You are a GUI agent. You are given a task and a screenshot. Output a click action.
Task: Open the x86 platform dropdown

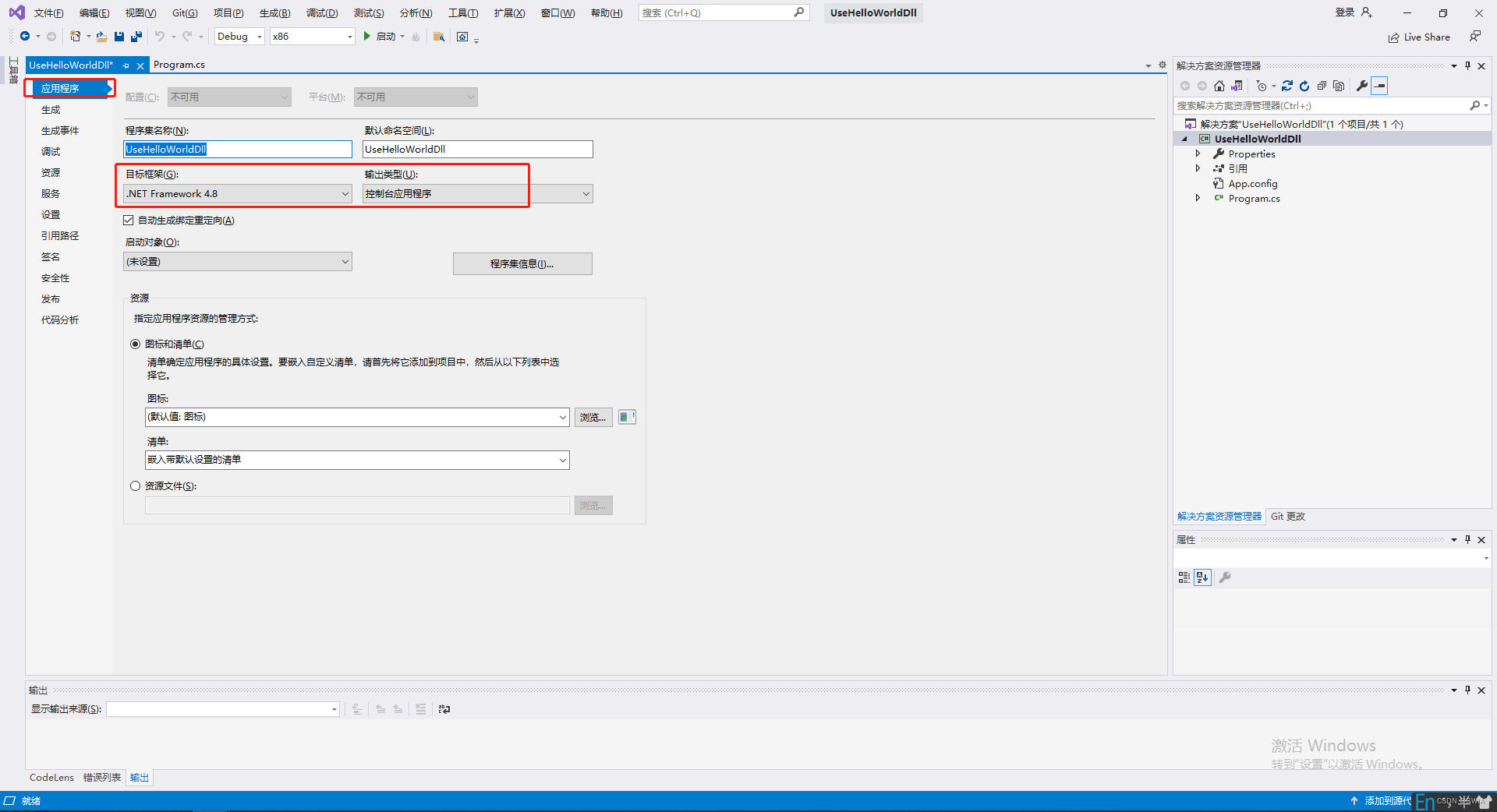[312, 37]
